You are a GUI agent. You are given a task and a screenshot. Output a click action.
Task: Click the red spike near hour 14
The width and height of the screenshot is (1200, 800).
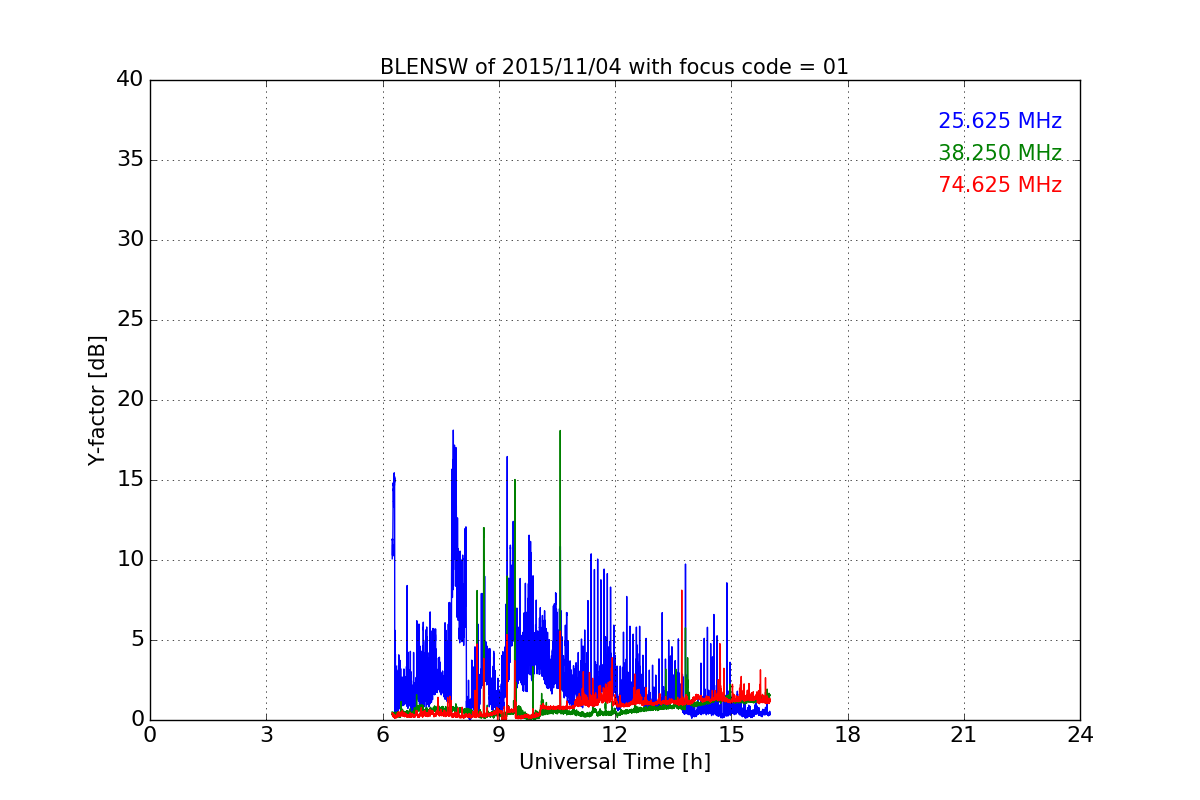682,592
